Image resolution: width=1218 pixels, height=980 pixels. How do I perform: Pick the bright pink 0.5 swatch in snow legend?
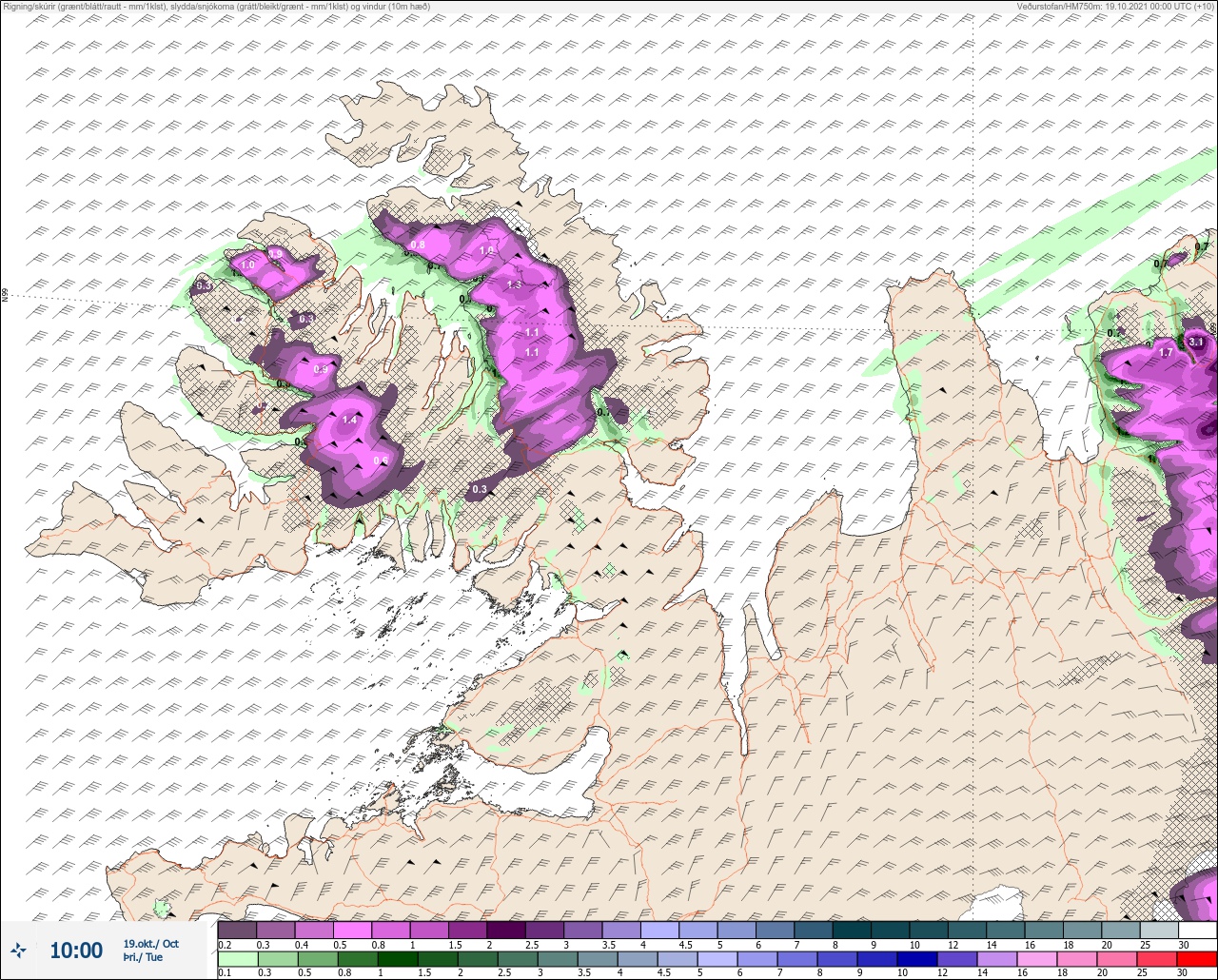352,929
